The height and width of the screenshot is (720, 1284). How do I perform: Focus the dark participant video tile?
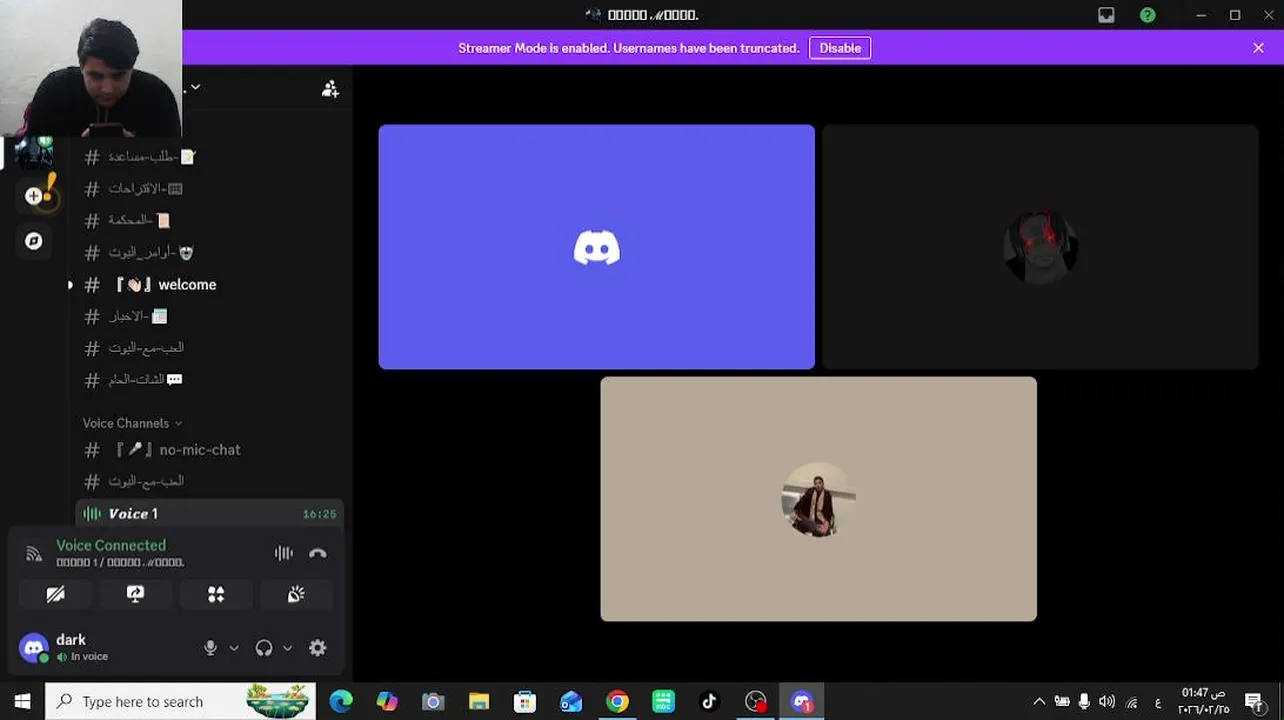point(1040,247)
